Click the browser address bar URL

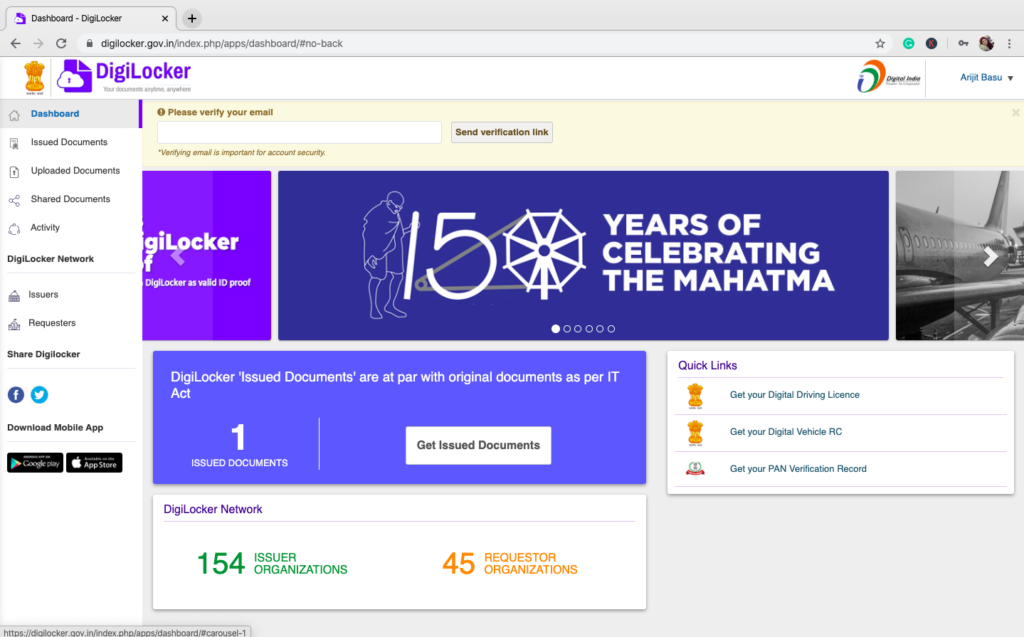tap(221, 43)
